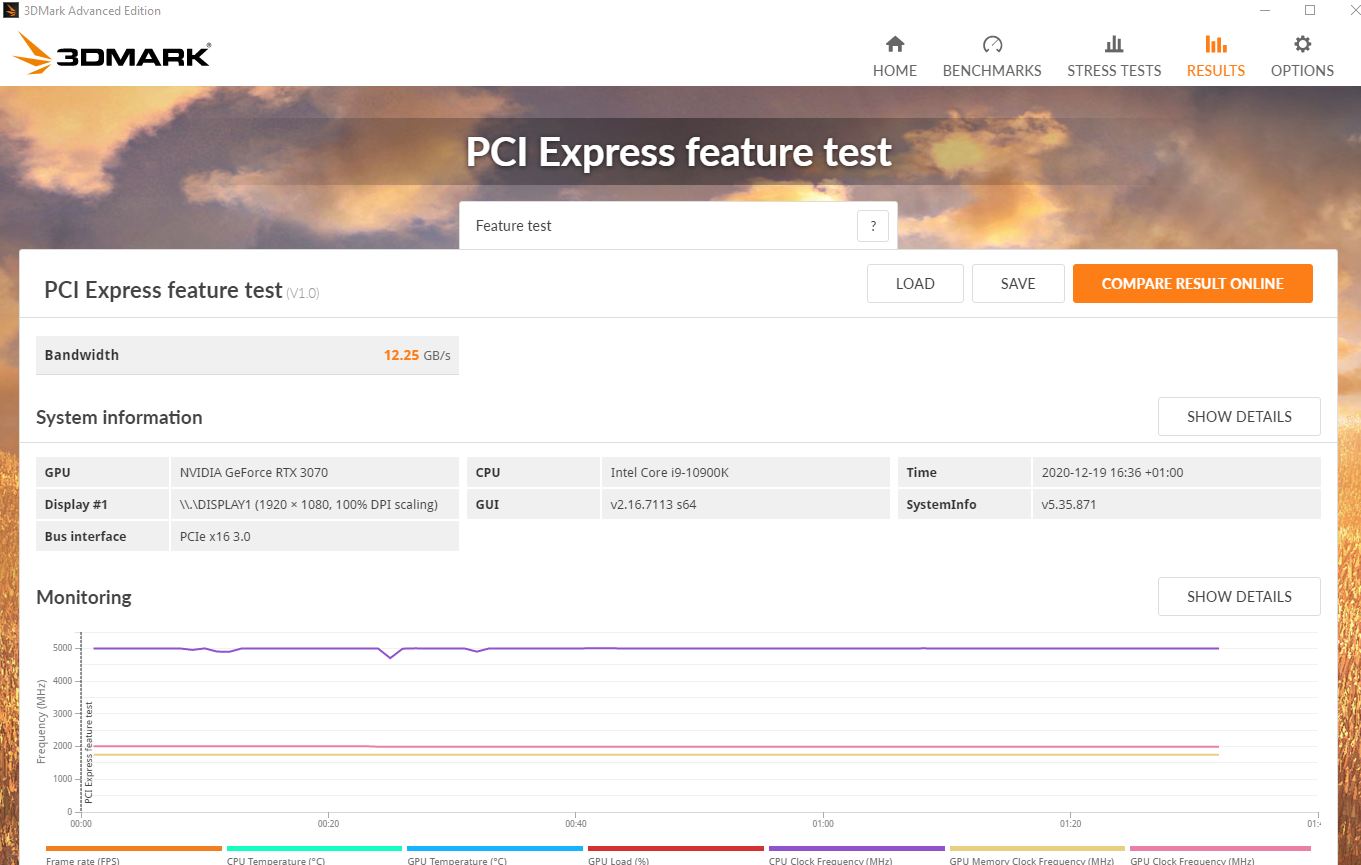This screenshot has width=1361, height=865.
Task: Click the 3DMARK logo in the header
Action: click(x=112, y=54)
